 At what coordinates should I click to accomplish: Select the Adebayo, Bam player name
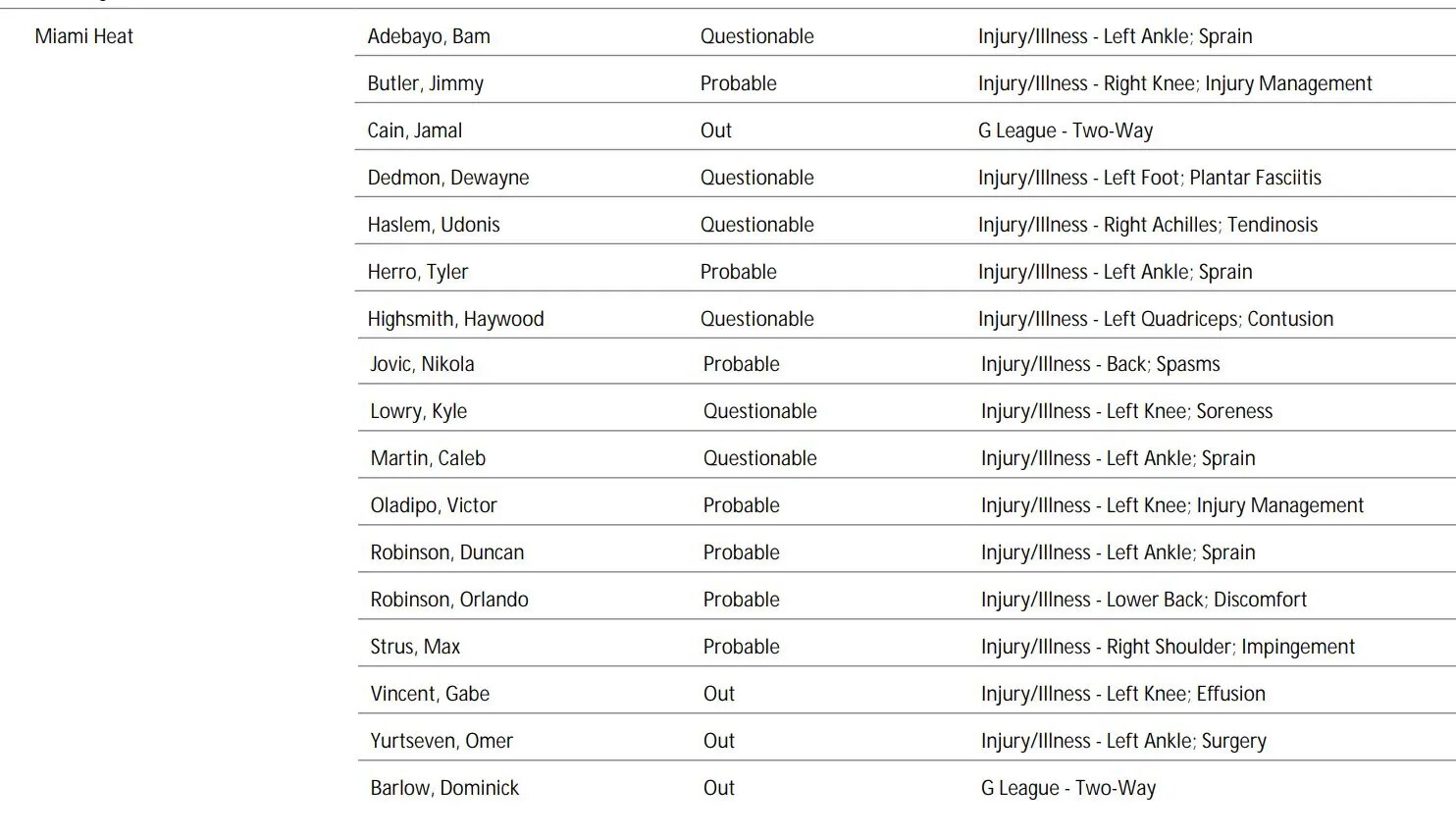[429, 37]
